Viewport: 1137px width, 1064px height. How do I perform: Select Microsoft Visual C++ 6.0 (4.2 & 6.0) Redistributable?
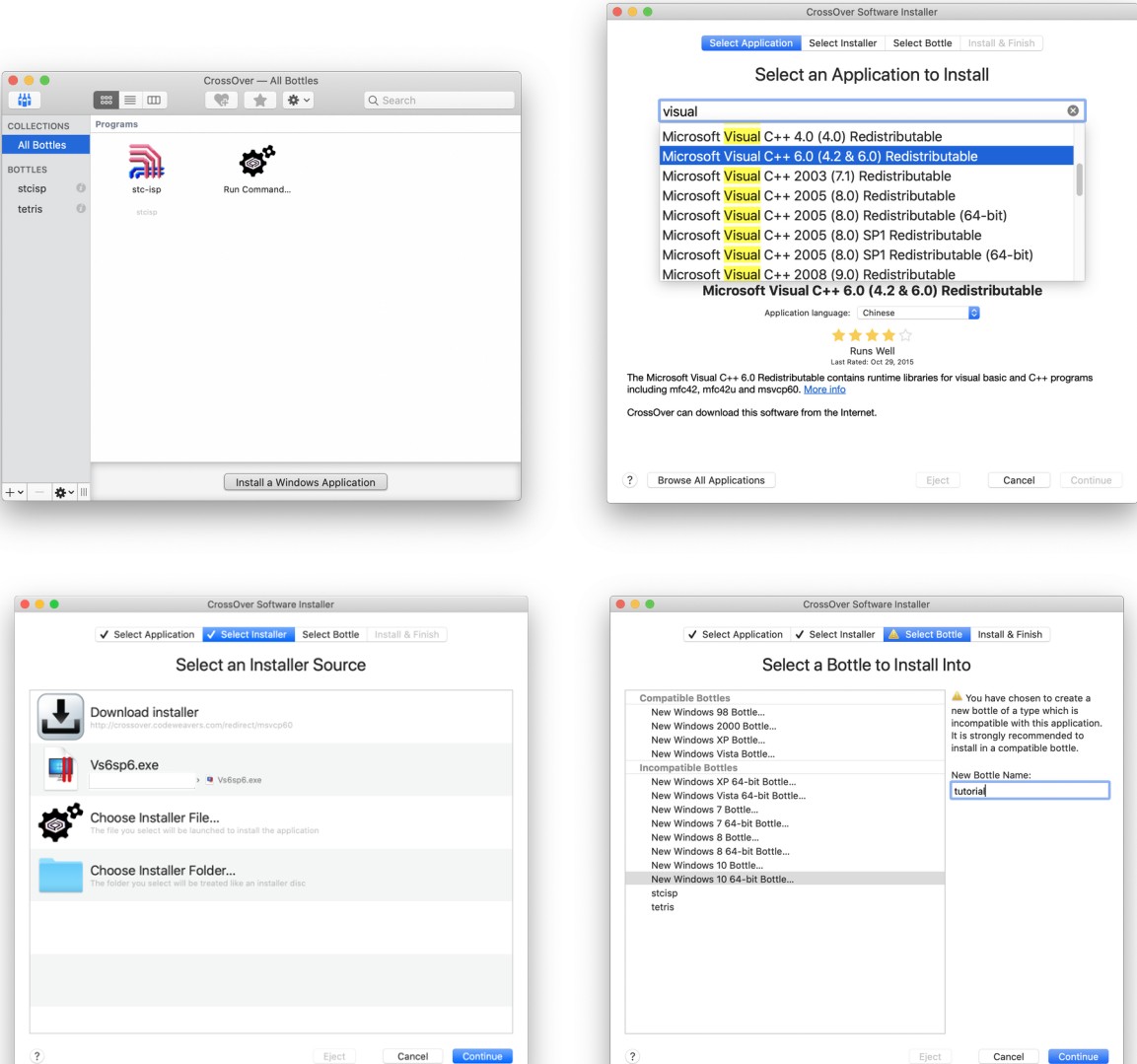[867, 156]
